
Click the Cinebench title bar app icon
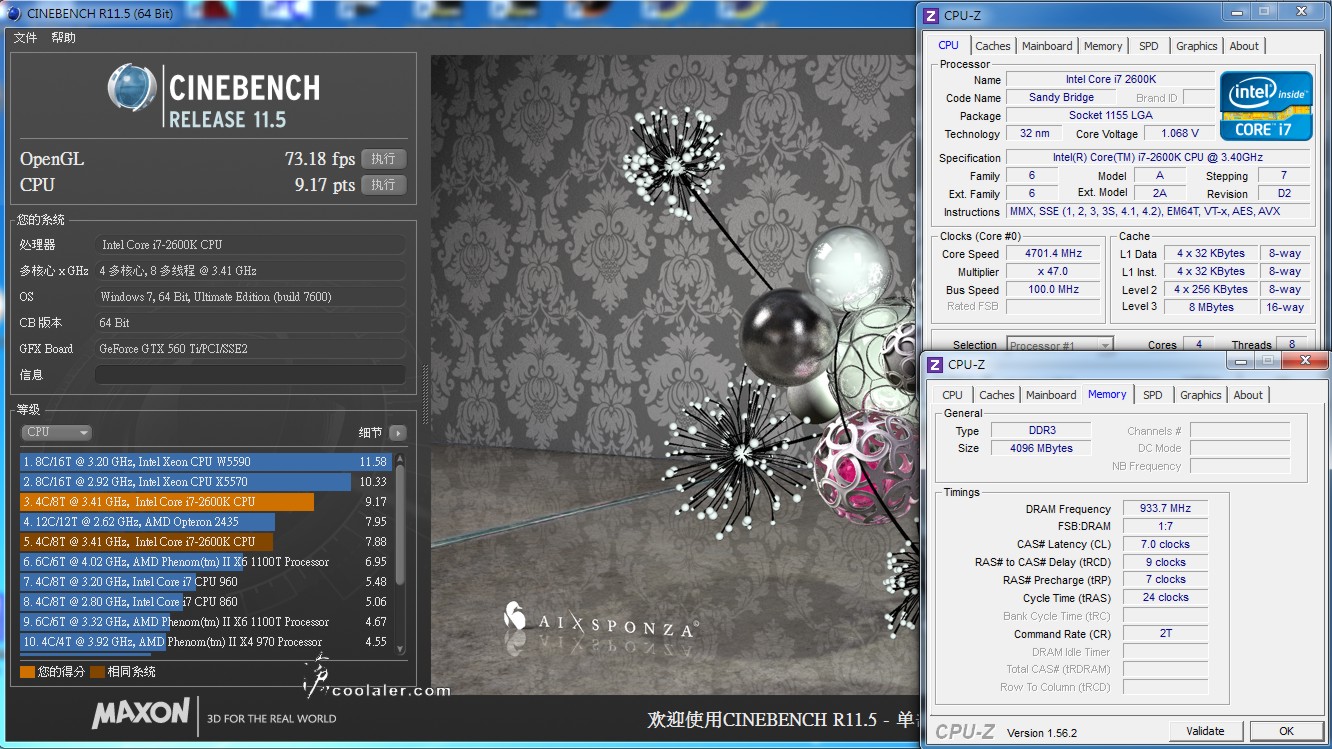click(x=13, y=13)
